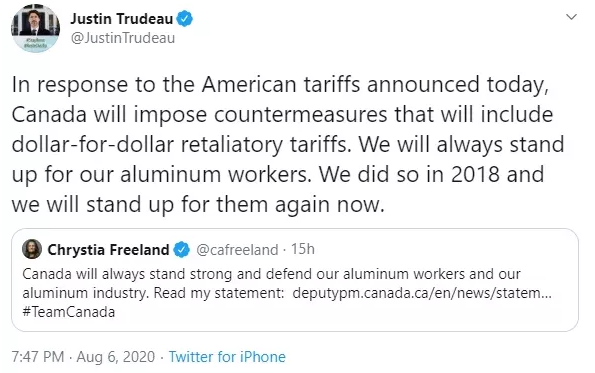Image resolution: width=595 pixels, height=373 pixels.
Task: Click the verified badge next to Justin Trudeau
Action: coord(185,19)
